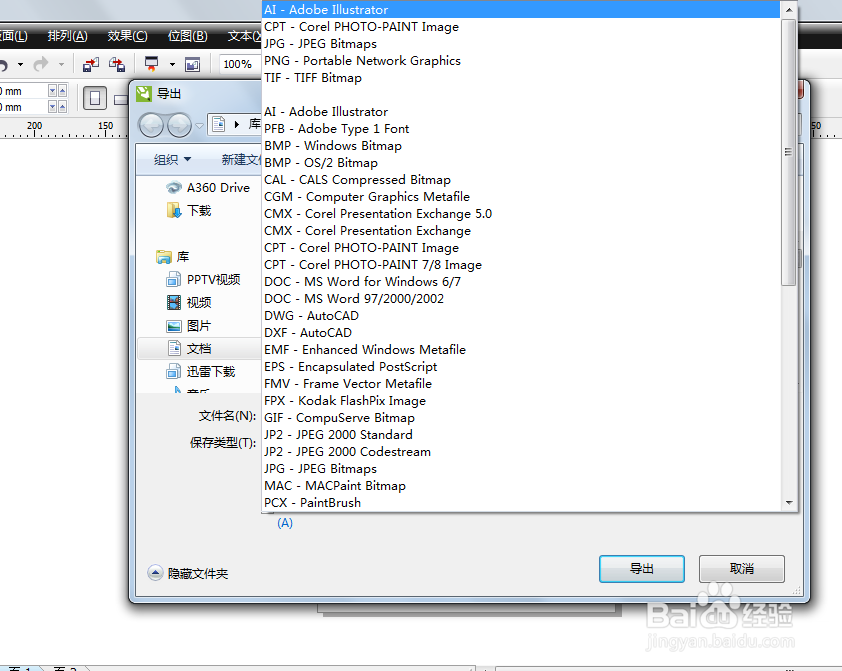Select 视频 library
The height and width of the screenshot is (671, 842).
[x=189, y=303]
